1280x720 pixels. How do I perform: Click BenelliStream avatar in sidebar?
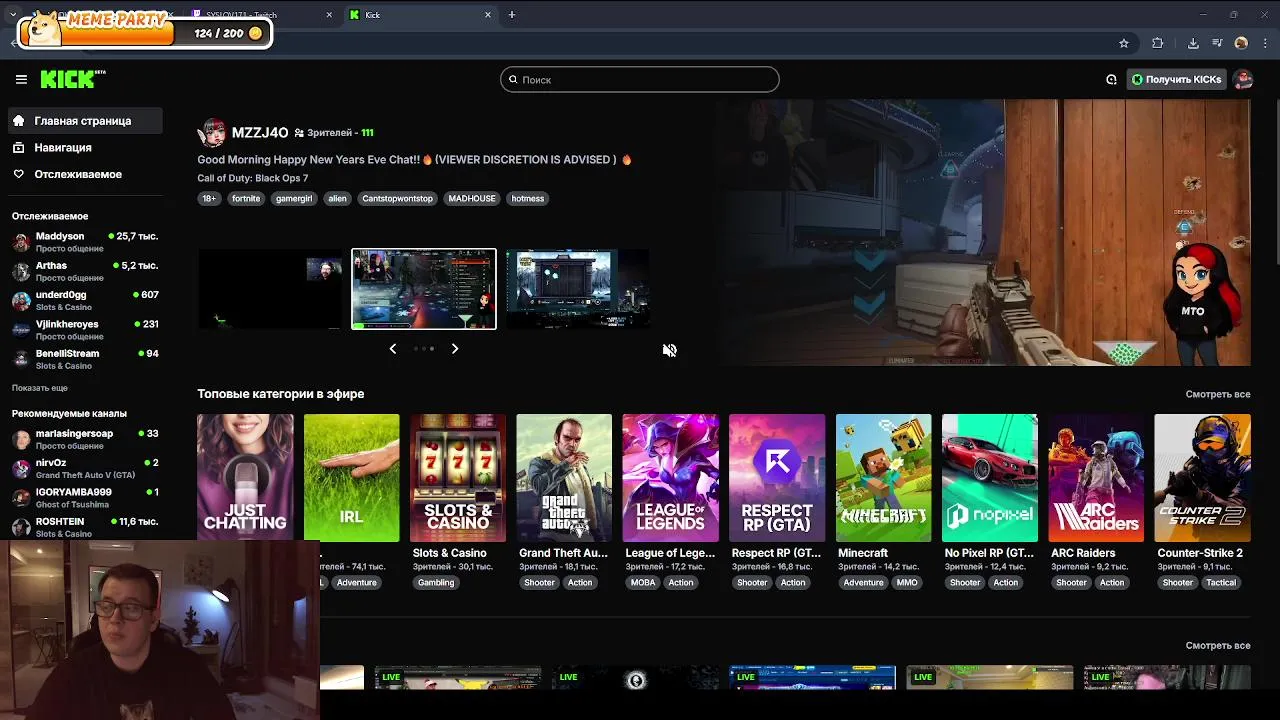click(21, 359)
